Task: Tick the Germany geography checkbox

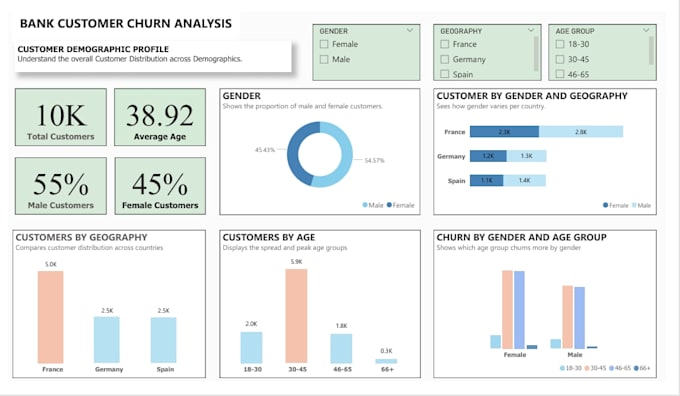Action: pyautogui.click(x=445, y=59)
